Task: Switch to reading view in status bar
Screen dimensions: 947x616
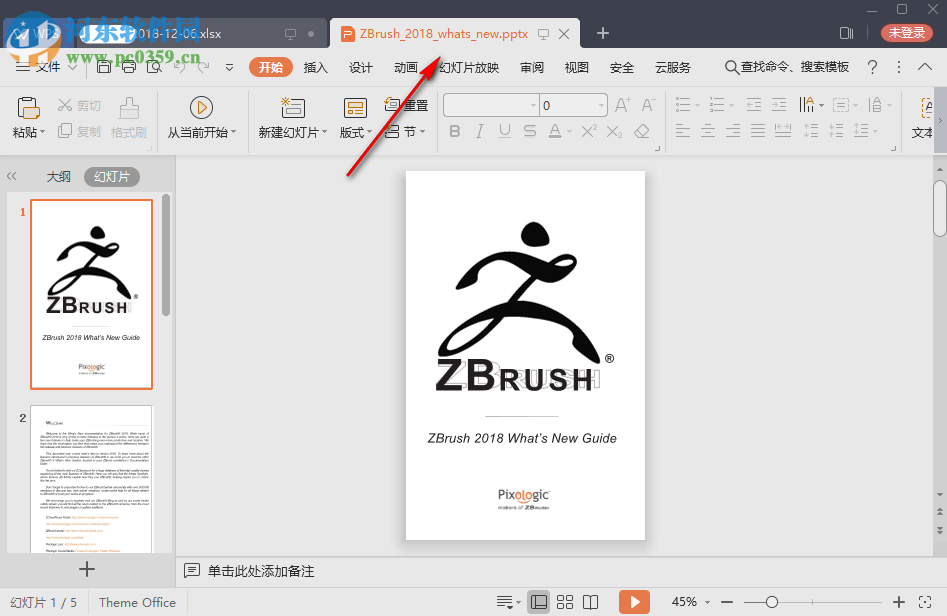Action: [x=591, y=602]
